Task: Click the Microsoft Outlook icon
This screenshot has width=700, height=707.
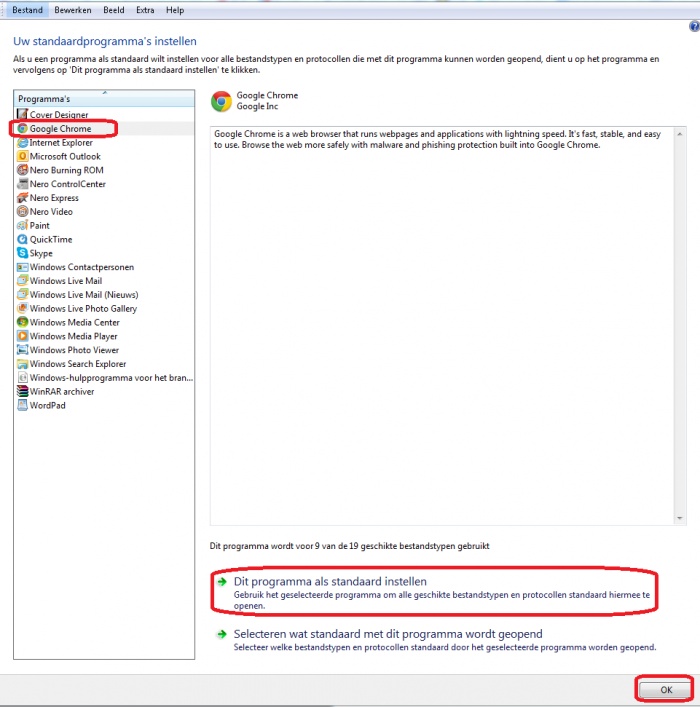Action: [x=22, y=156]
